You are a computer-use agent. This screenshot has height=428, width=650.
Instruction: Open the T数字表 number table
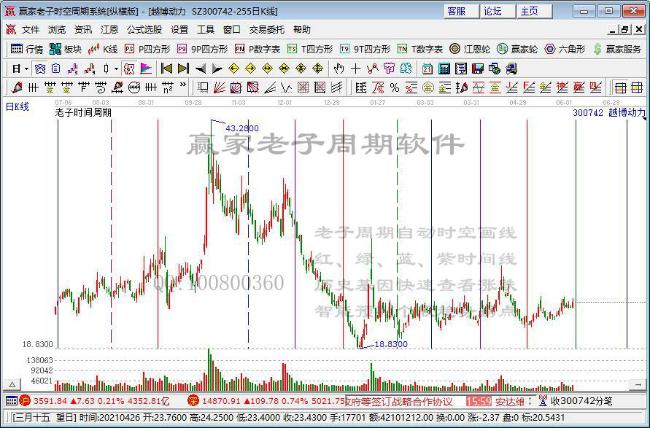point(419,49)
